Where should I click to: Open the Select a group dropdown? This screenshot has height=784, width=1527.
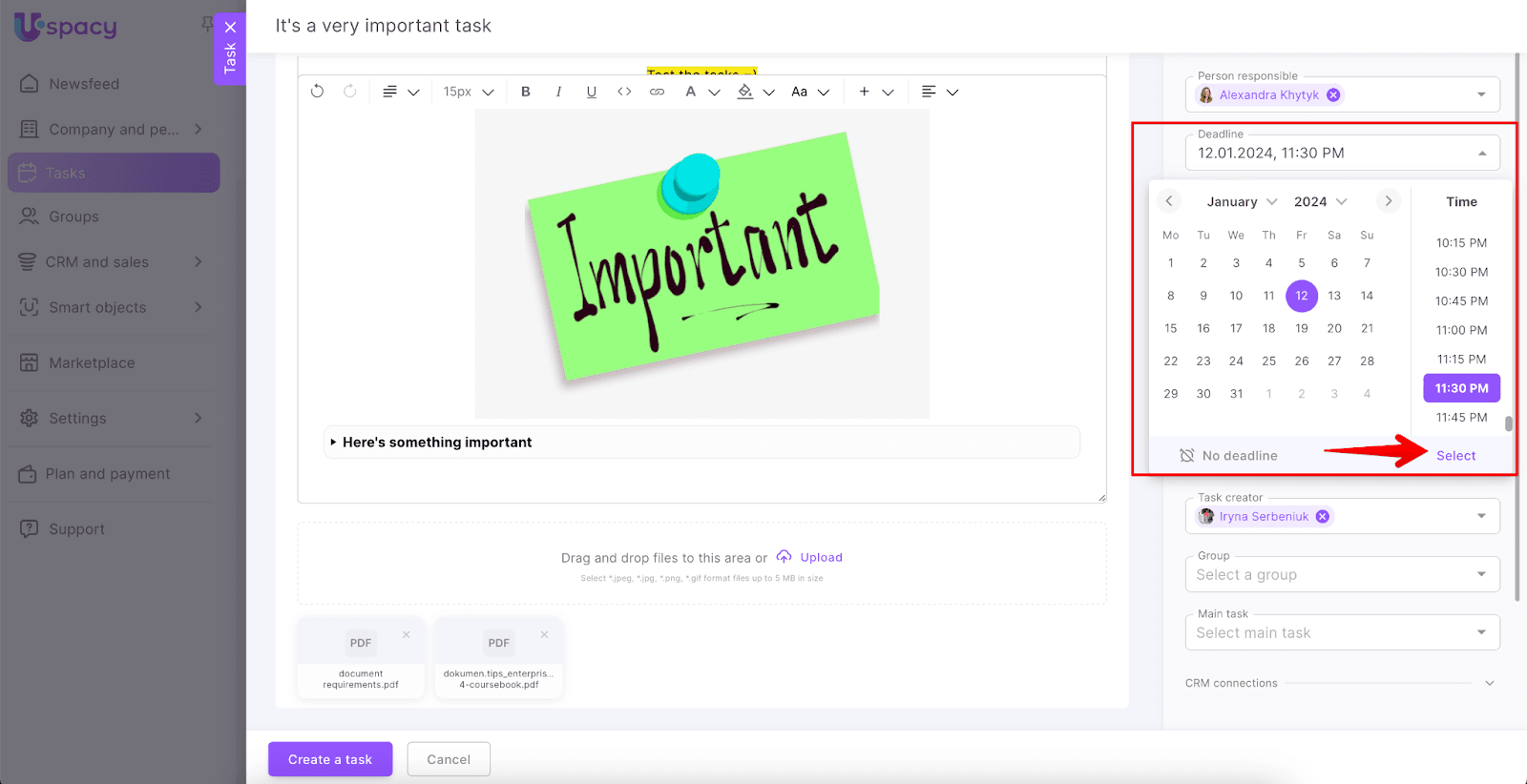1342,575
